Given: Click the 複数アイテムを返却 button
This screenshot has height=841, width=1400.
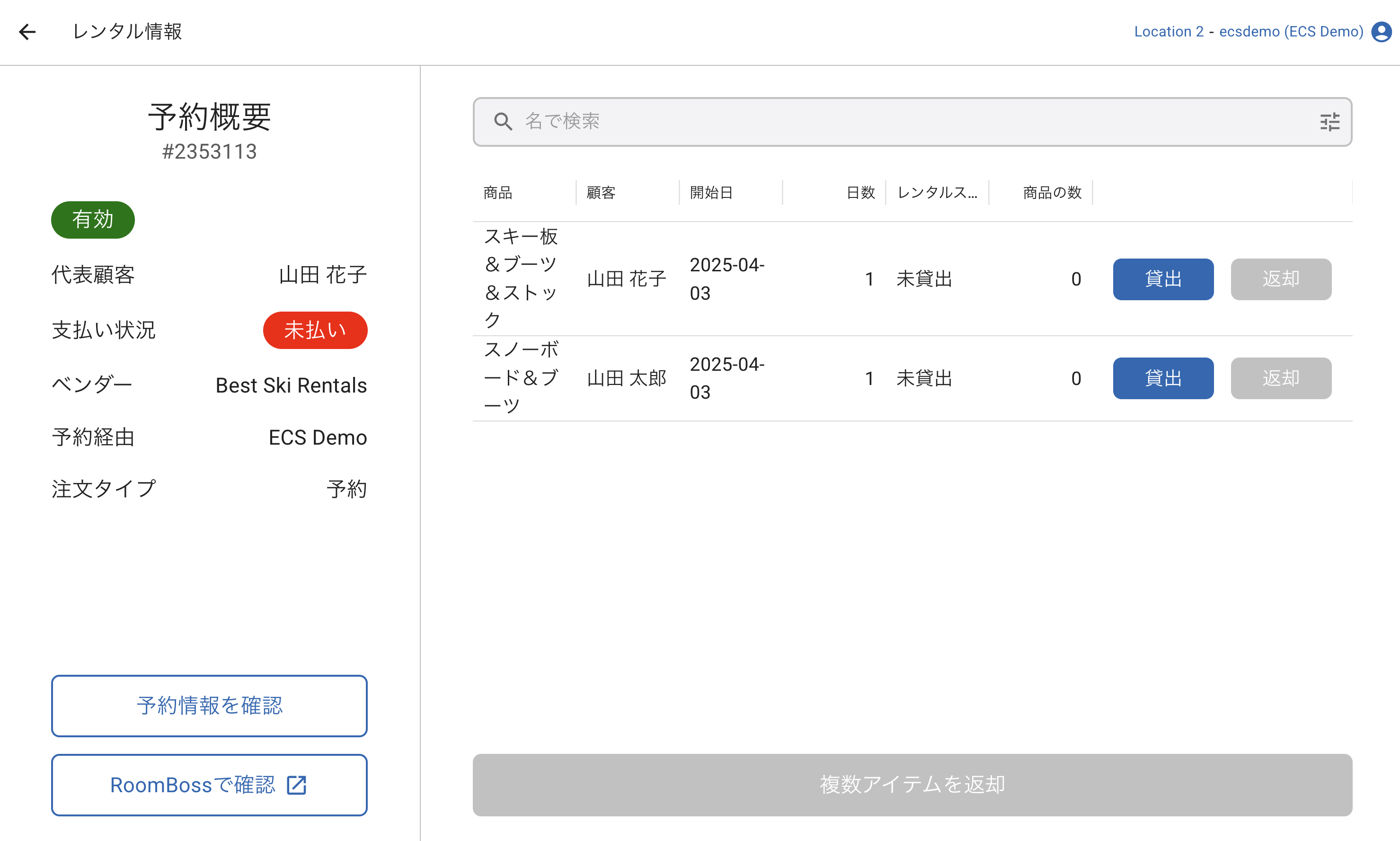Looking at the screenshot, I should point(912,784).
